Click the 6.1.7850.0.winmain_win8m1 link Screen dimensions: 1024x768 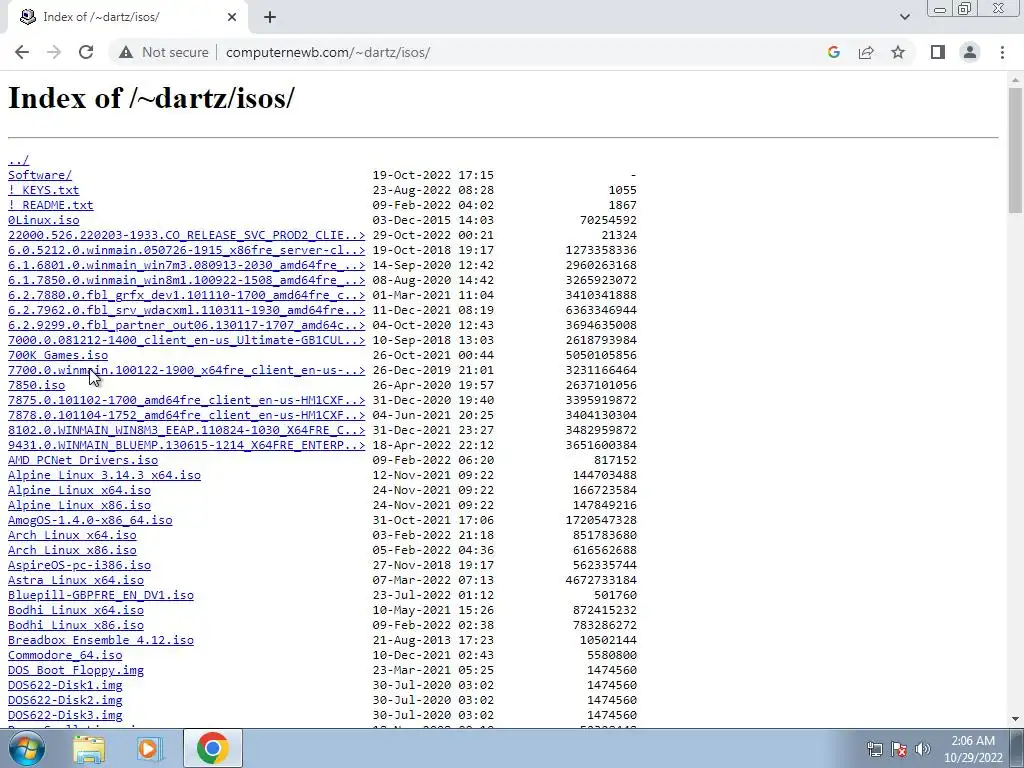click(x=186, y=280)
